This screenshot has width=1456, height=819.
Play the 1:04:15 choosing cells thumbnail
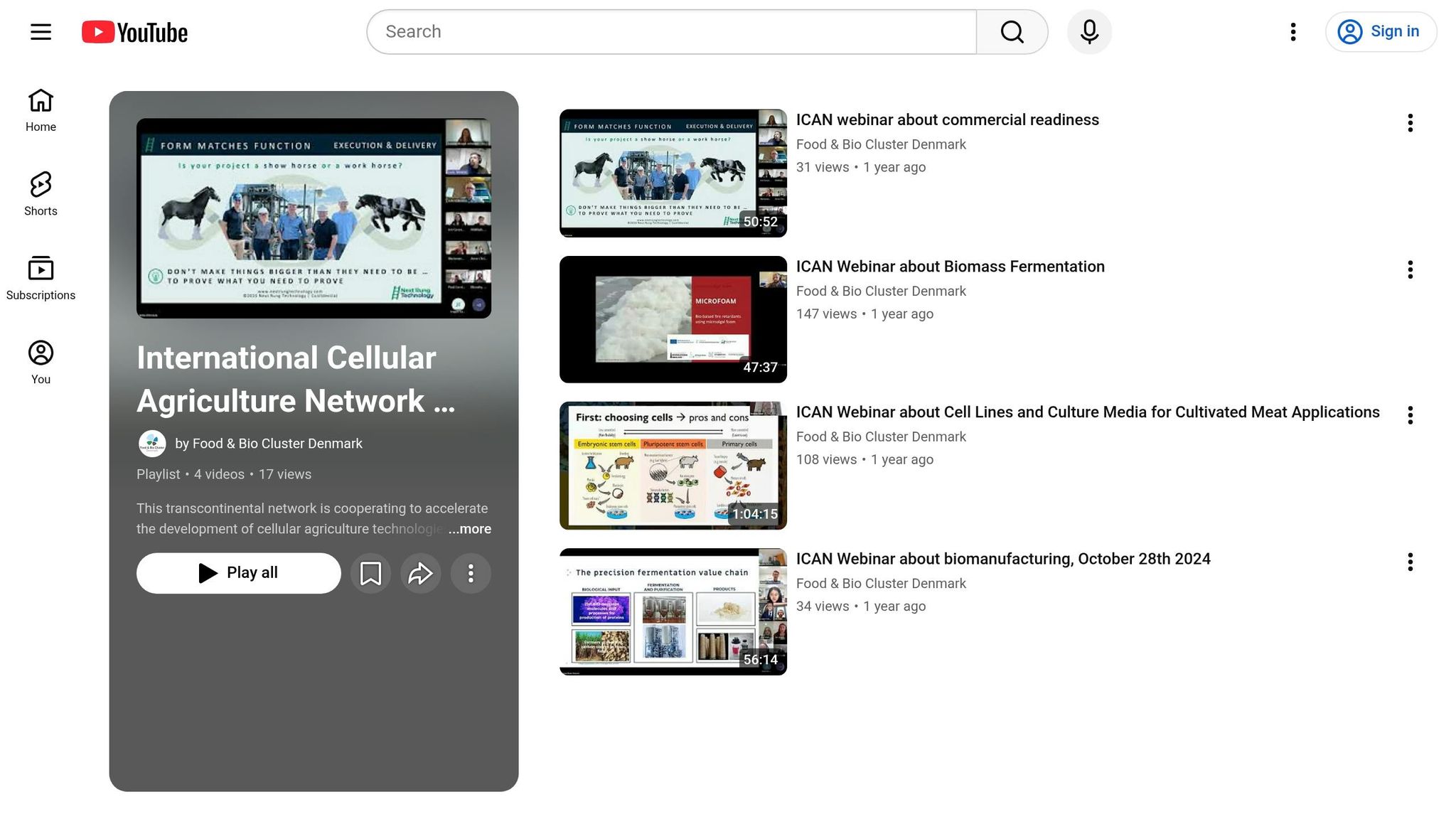(x=673, y=466)
